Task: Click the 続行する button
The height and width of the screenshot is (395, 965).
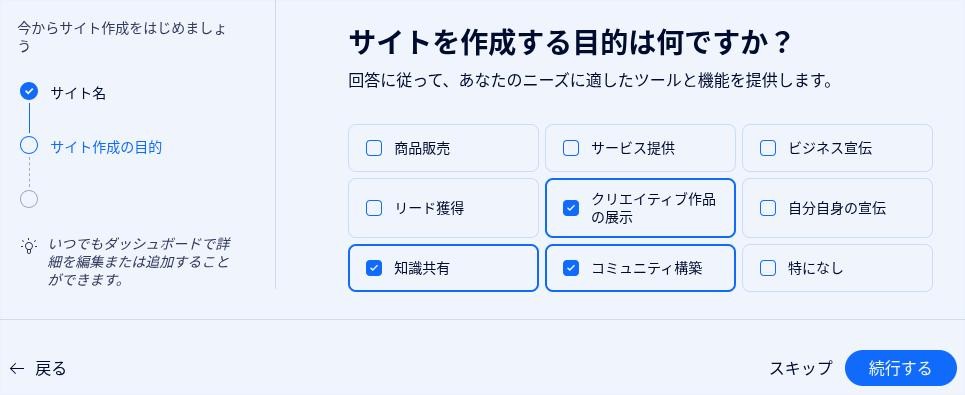Action: 900,368
